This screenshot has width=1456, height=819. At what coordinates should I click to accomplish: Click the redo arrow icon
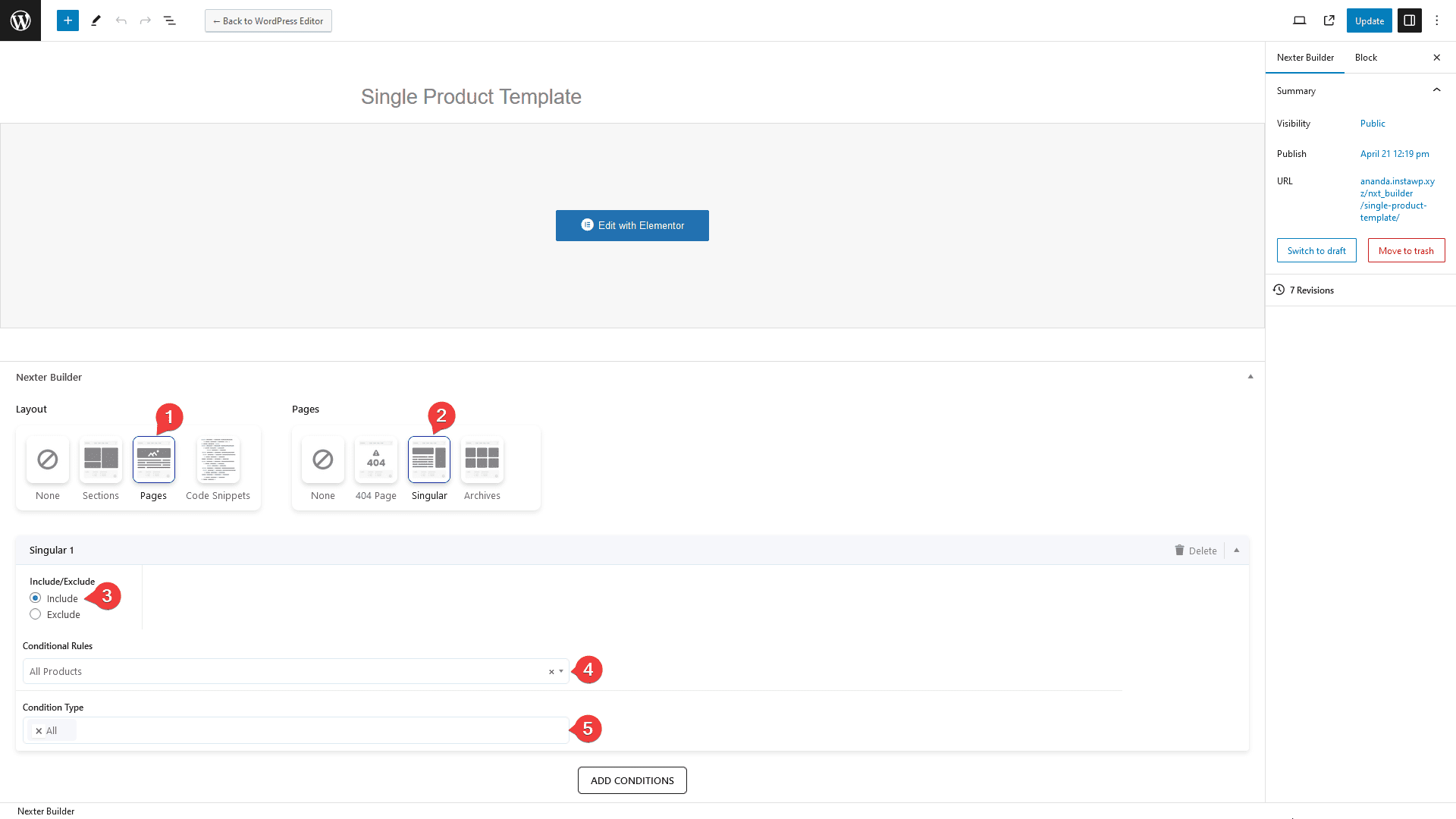pos(145,20)
